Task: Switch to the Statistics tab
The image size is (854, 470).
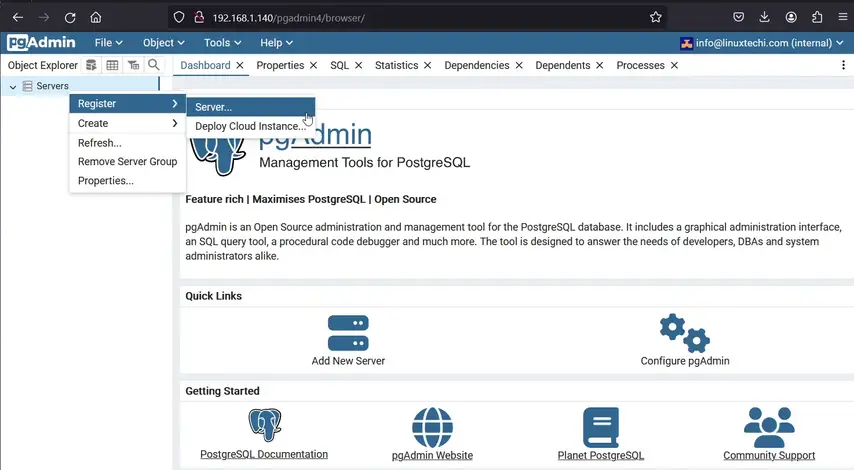Action: 396,65
